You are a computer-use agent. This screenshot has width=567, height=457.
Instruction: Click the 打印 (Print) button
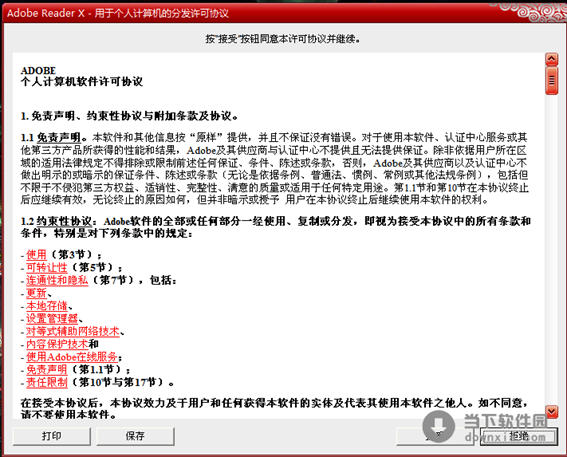pyautogui.click(x=51, y=436)
